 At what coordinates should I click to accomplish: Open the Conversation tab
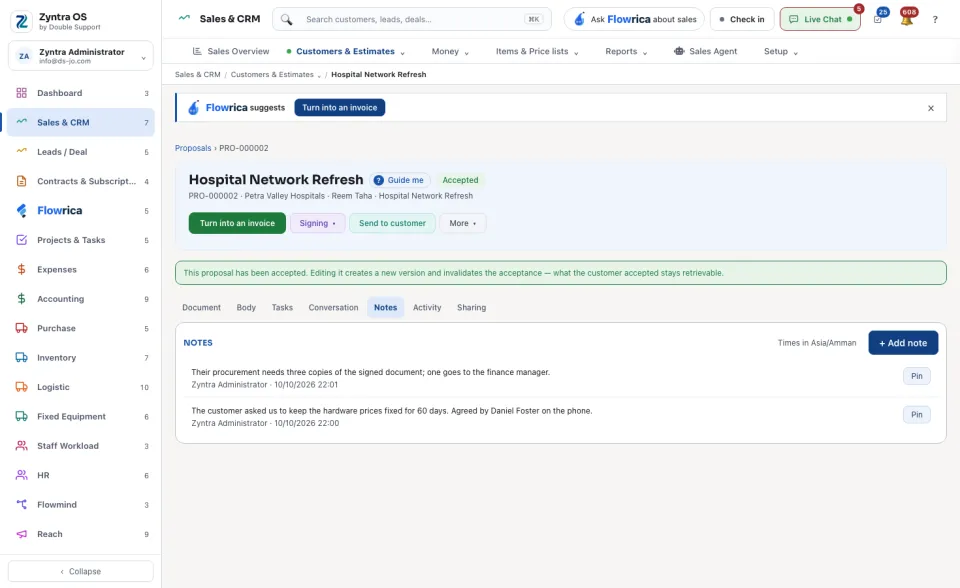pyautogui.click(x=333, y=307)
